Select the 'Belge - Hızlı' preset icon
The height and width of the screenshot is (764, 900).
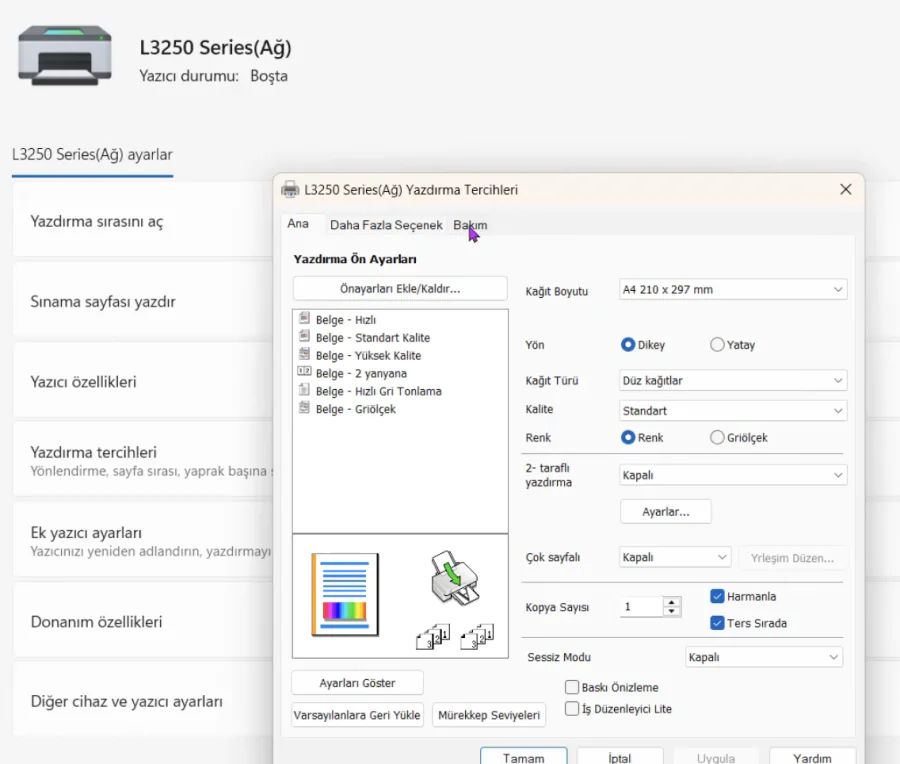click(304, 319)
